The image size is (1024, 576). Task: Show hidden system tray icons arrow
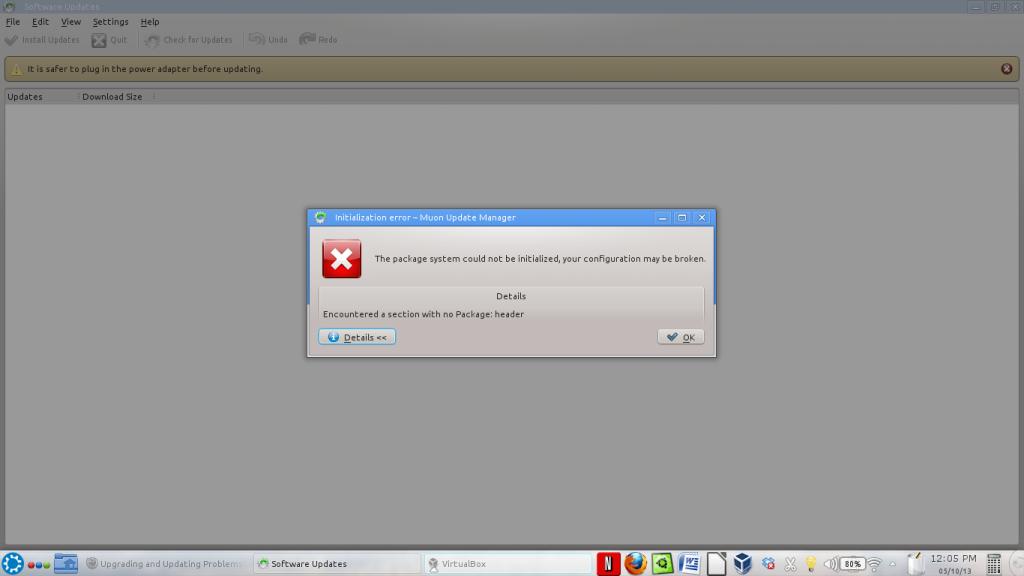(893, 564)
